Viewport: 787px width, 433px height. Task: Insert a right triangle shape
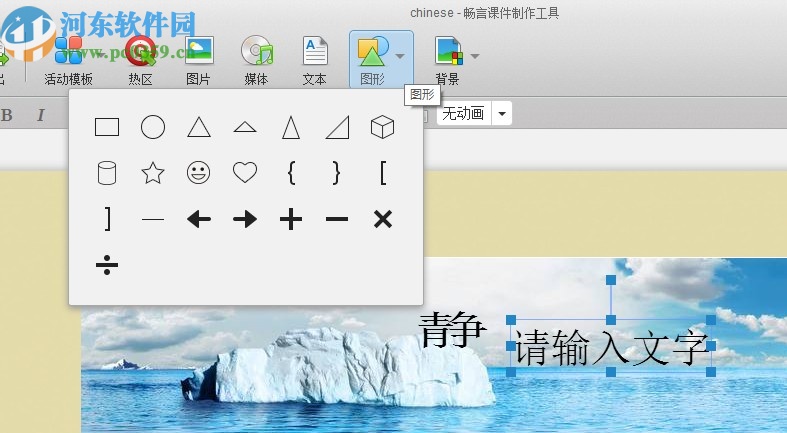(337, 127)
